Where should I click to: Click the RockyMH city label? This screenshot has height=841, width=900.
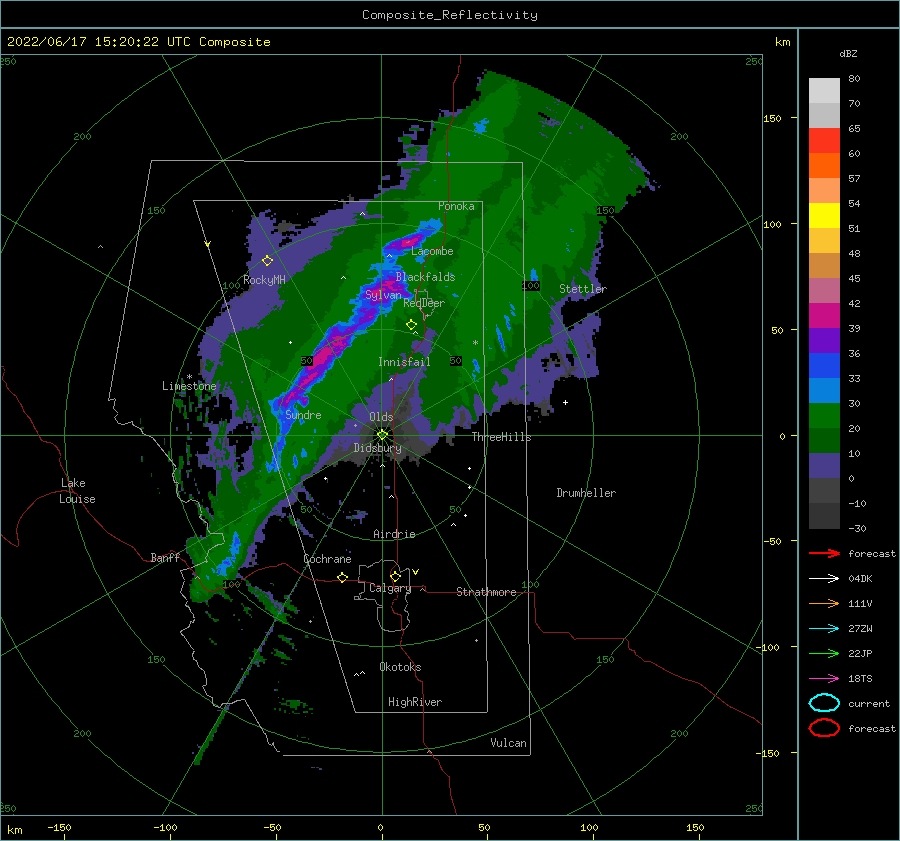(x=264, y=280)
